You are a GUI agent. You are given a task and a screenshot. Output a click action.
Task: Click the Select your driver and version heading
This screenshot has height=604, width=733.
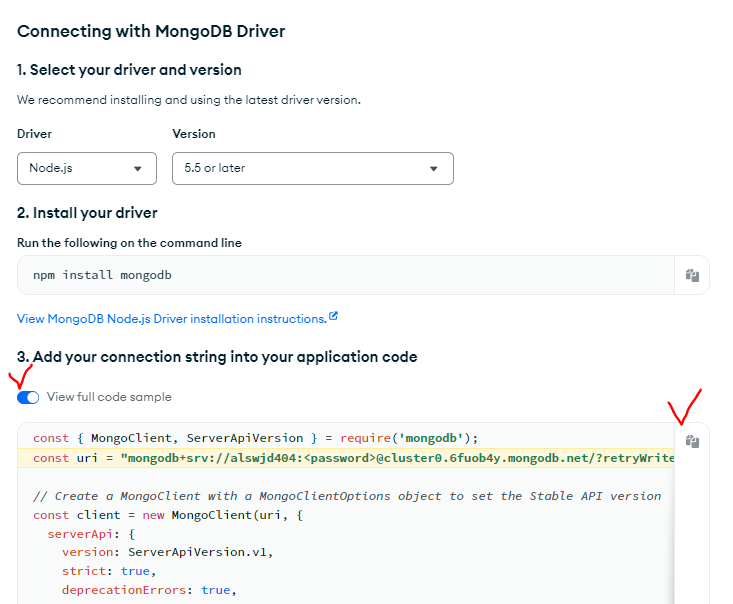coord(129,70)
